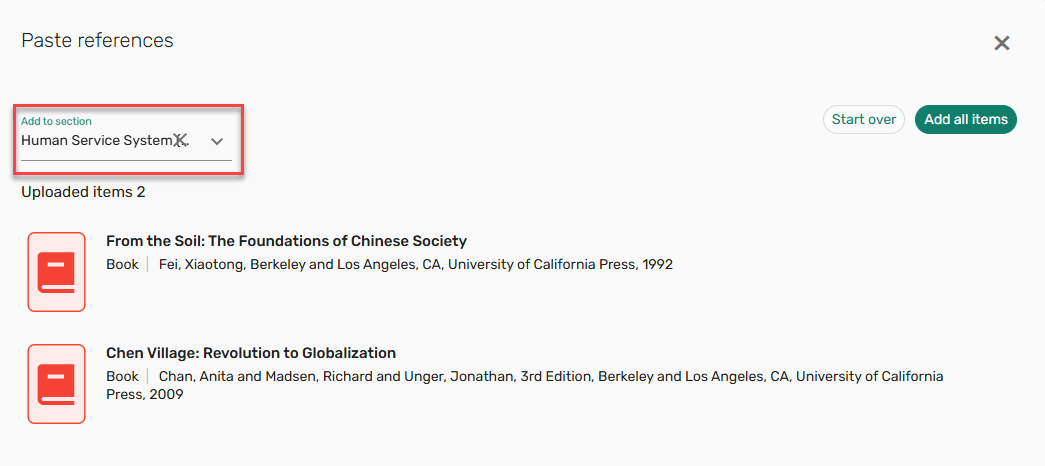
Task: Open From the Soil title link
Action: tap(286, 241)
